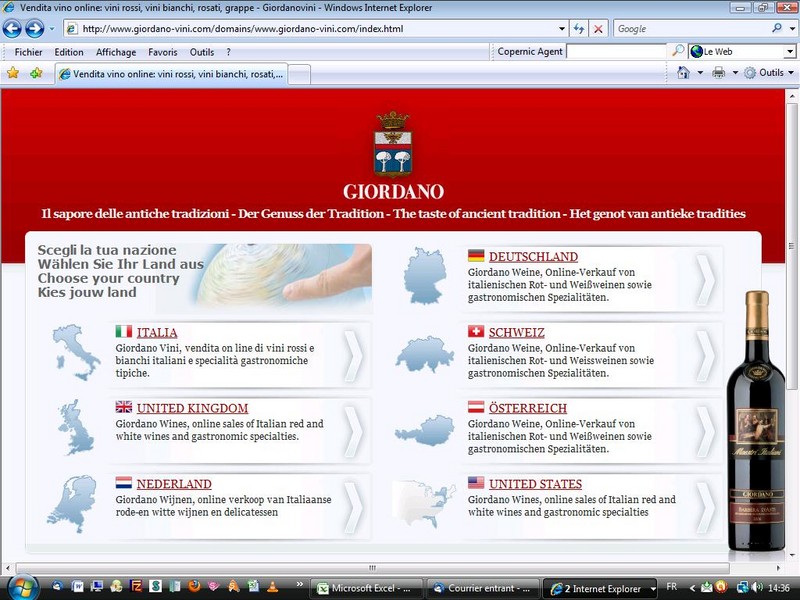
Task: Click the United Kingdom flag icon
Action: (123, 407)
